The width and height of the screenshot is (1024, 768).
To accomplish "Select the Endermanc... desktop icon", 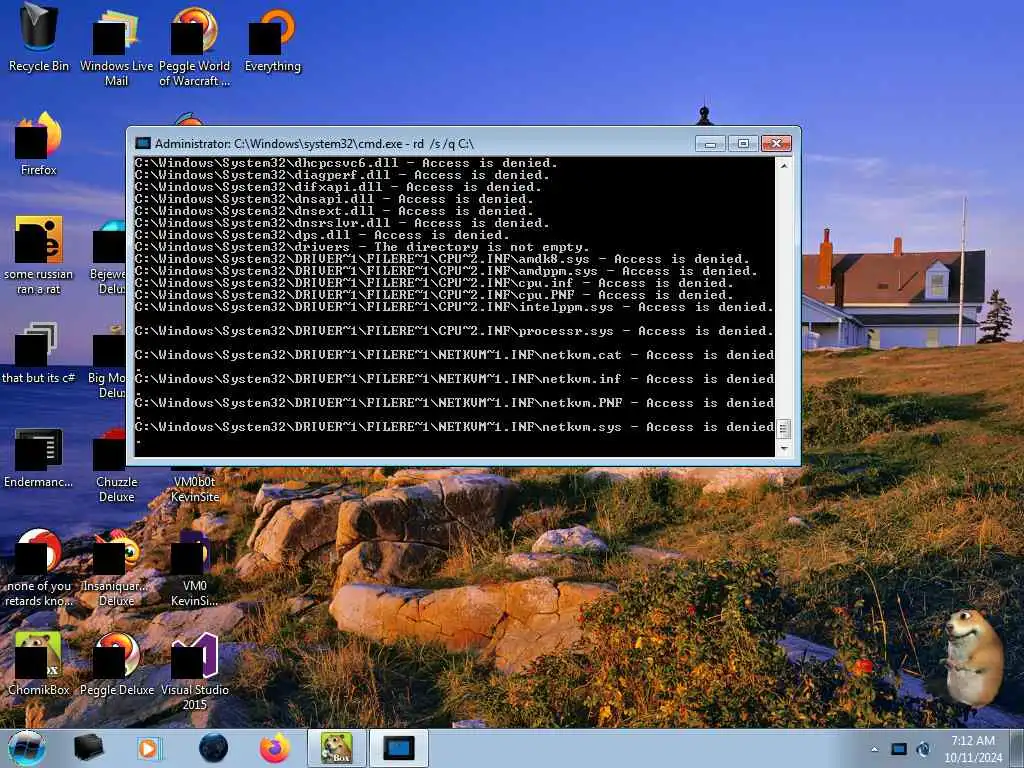I will pos(39,457).
